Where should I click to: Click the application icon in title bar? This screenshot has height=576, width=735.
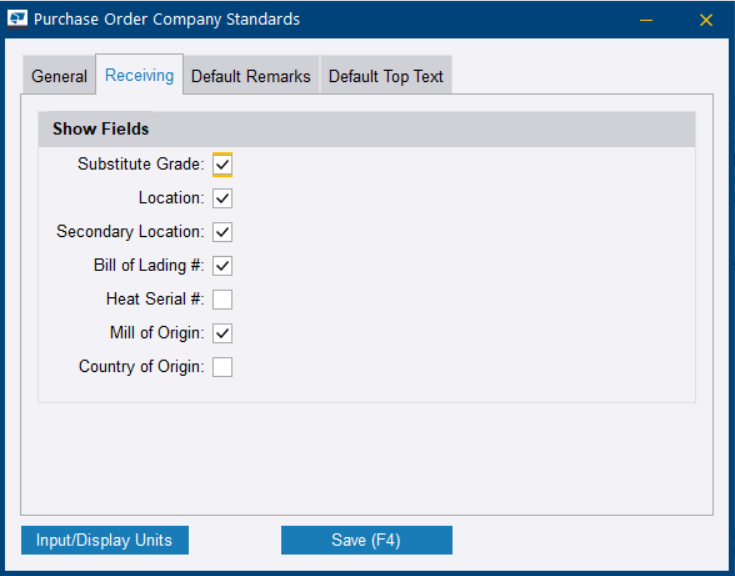[x=18, y=19]
